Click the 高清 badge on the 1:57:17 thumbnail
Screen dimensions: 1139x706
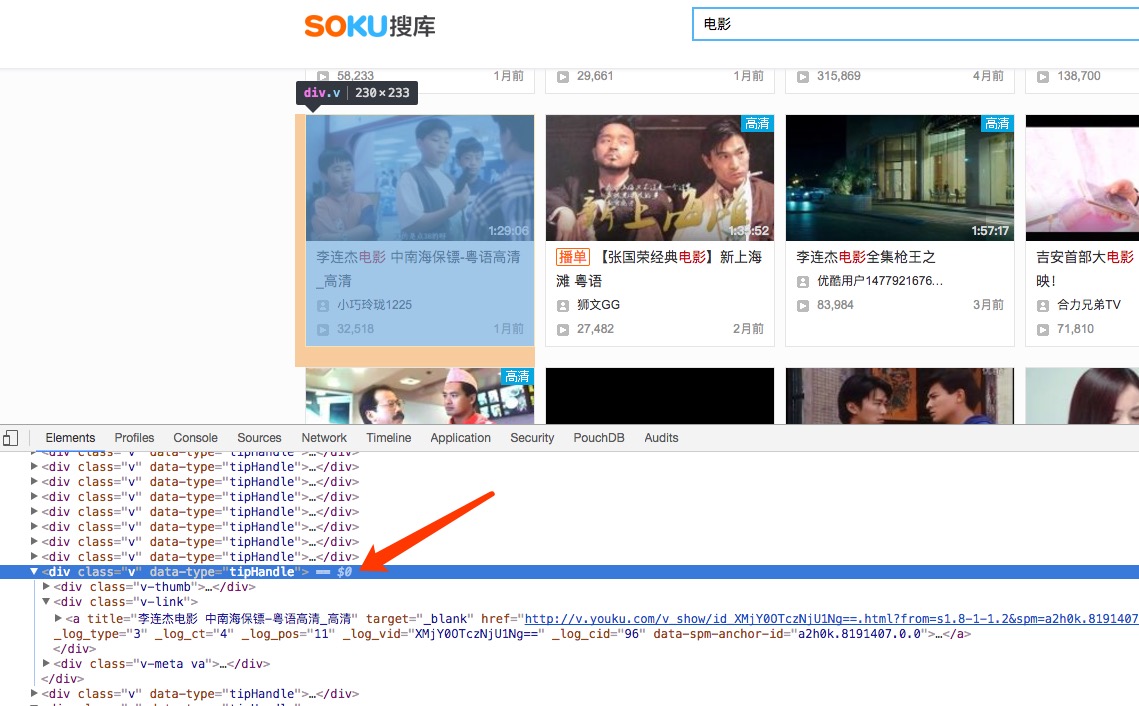997,123
